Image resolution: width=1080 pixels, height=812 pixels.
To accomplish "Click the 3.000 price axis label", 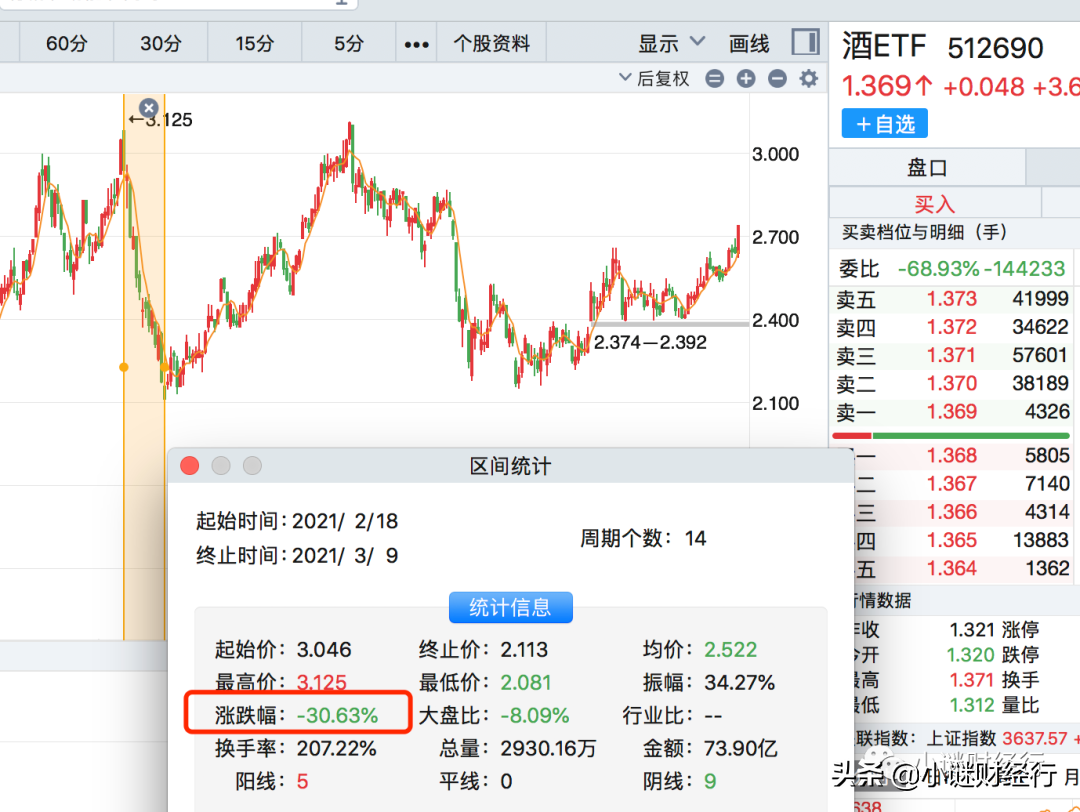I will [x=776, y=154].
